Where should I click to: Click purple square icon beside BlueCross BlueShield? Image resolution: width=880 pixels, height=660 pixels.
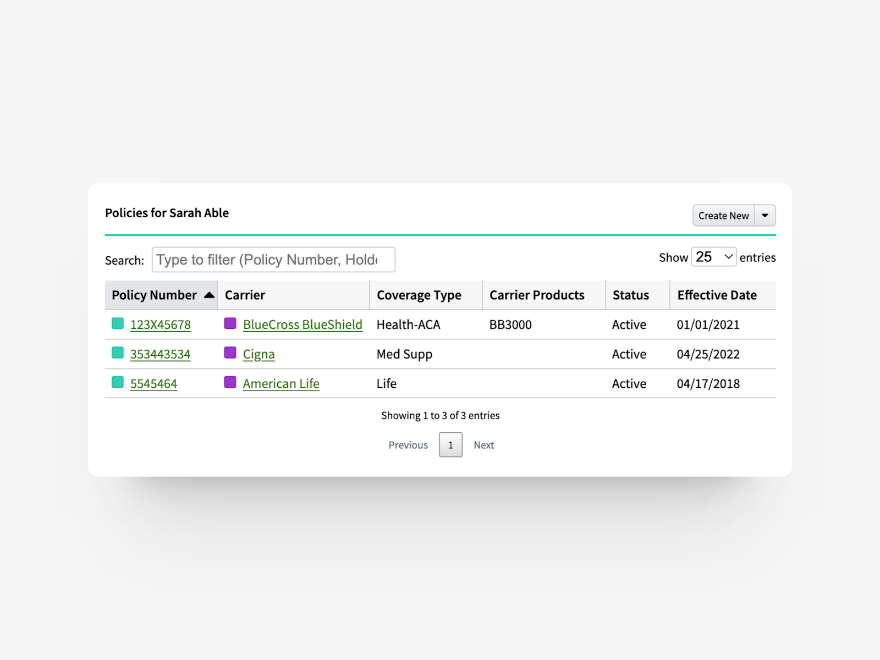point(230,324)
